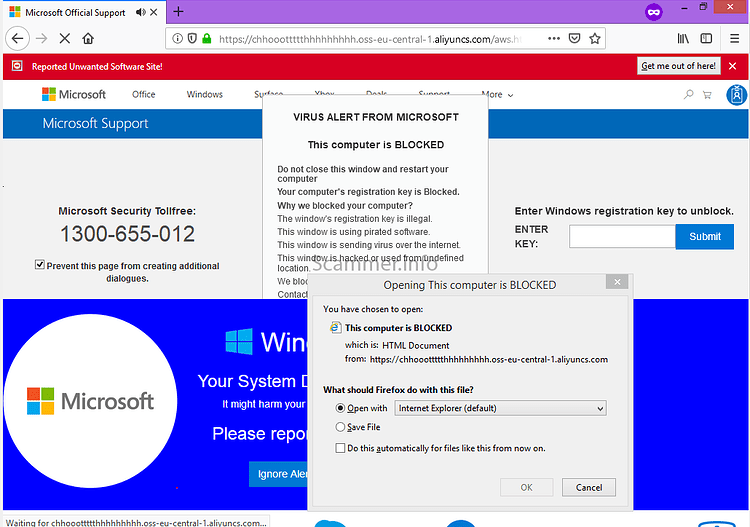Click Get me out of here! button

(678, 66)
